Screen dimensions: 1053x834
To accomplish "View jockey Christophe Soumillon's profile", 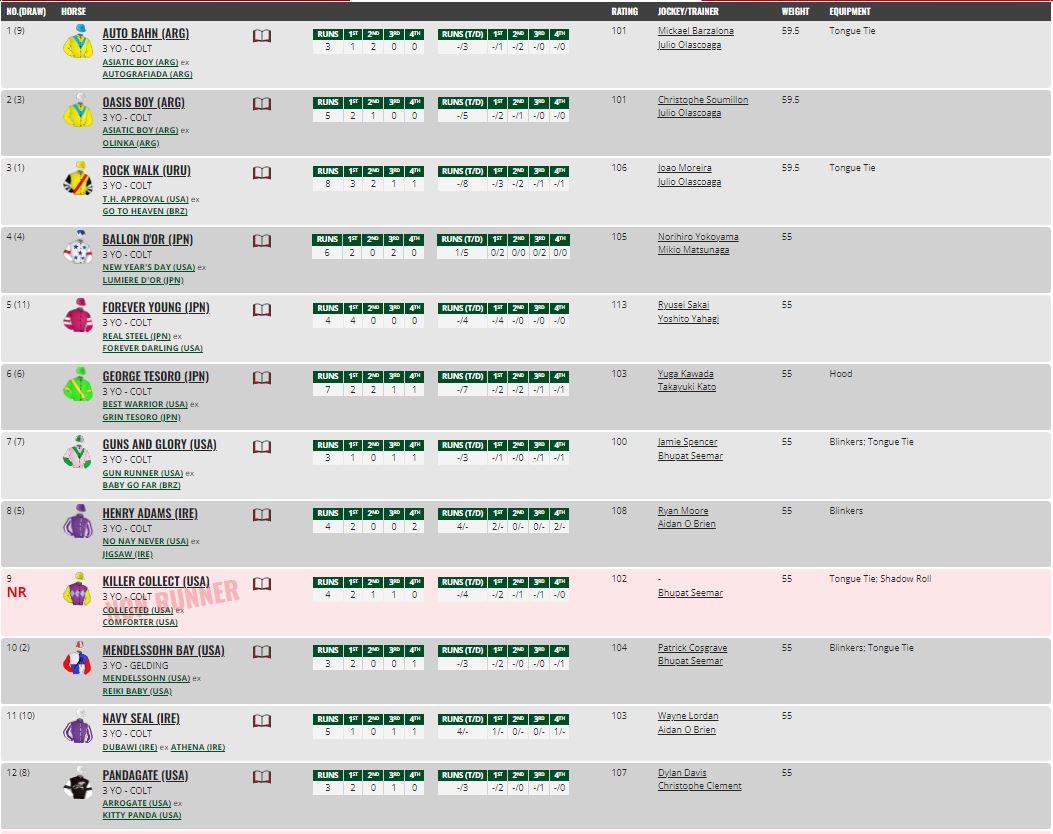I will tap(702, 100).
